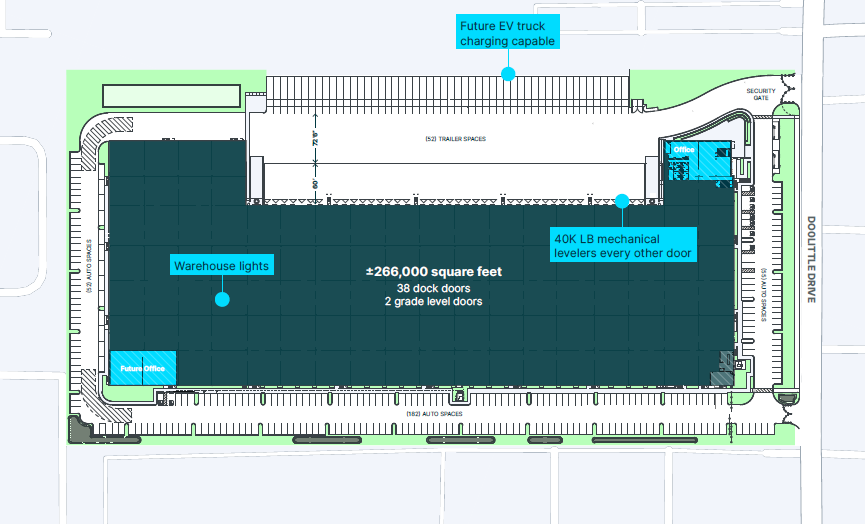Click the "2 grade level doors" text

click(x=433, y=301)
